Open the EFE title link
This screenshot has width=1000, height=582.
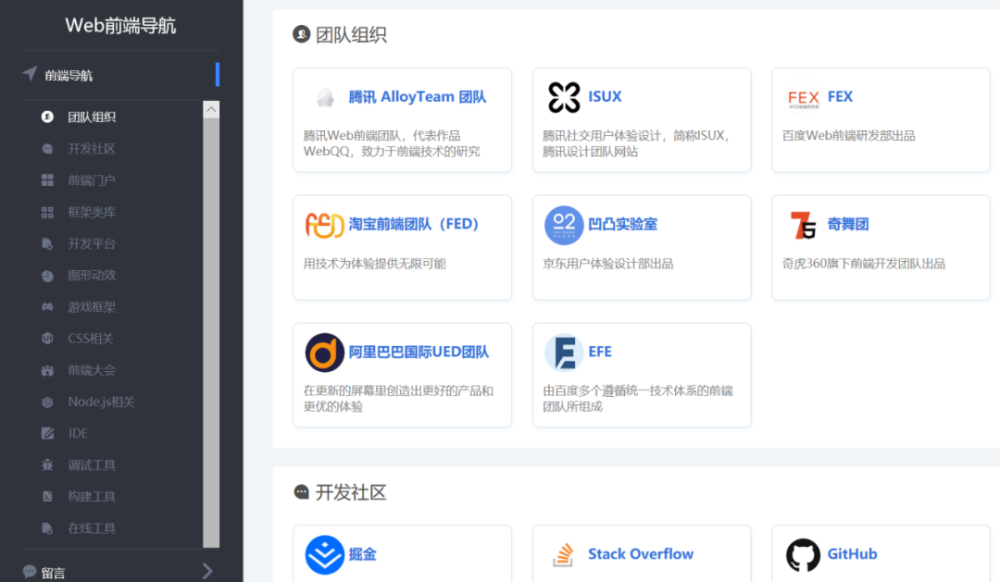[599, 352]
